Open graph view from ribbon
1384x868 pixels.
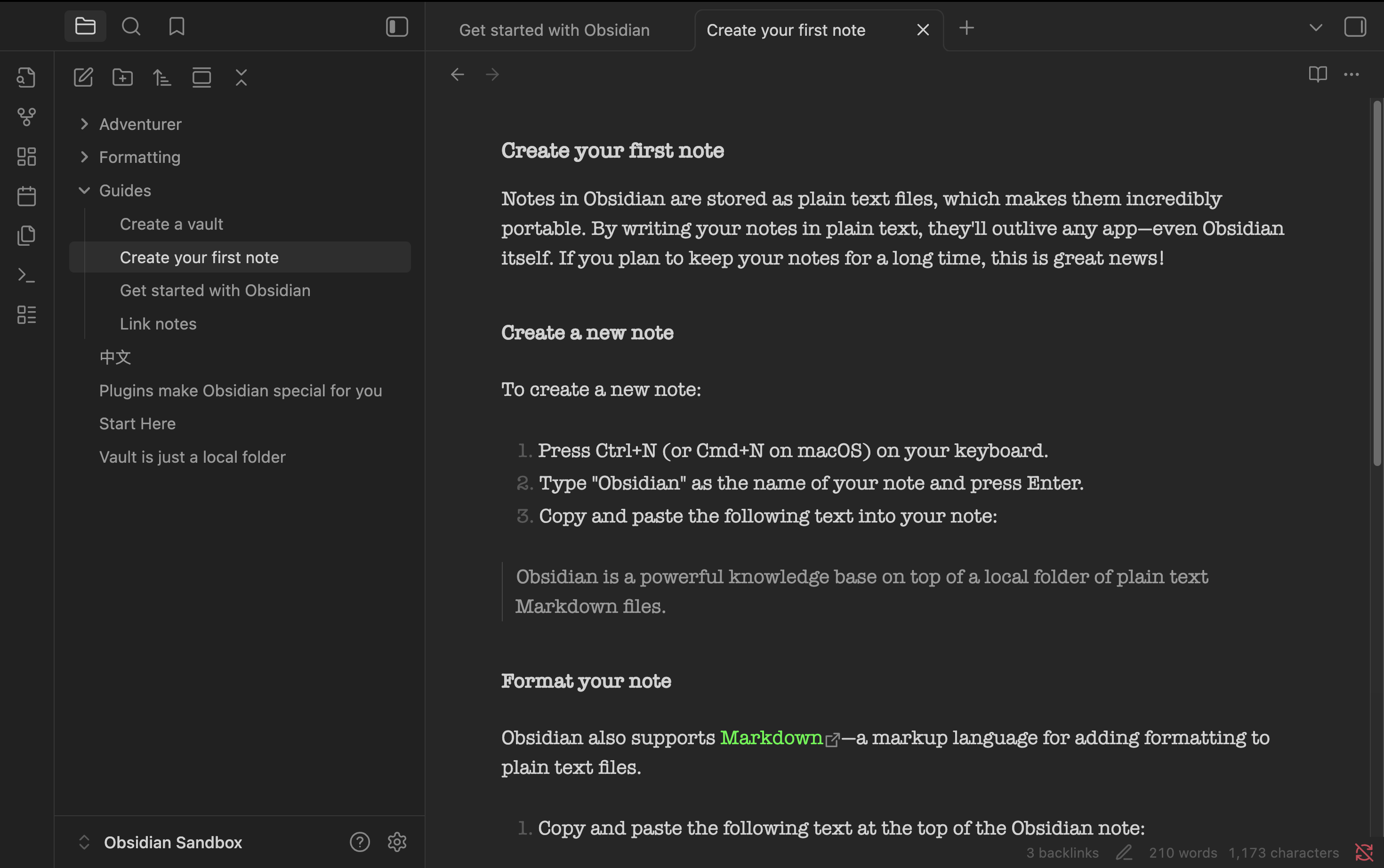(x=26, y=117)
